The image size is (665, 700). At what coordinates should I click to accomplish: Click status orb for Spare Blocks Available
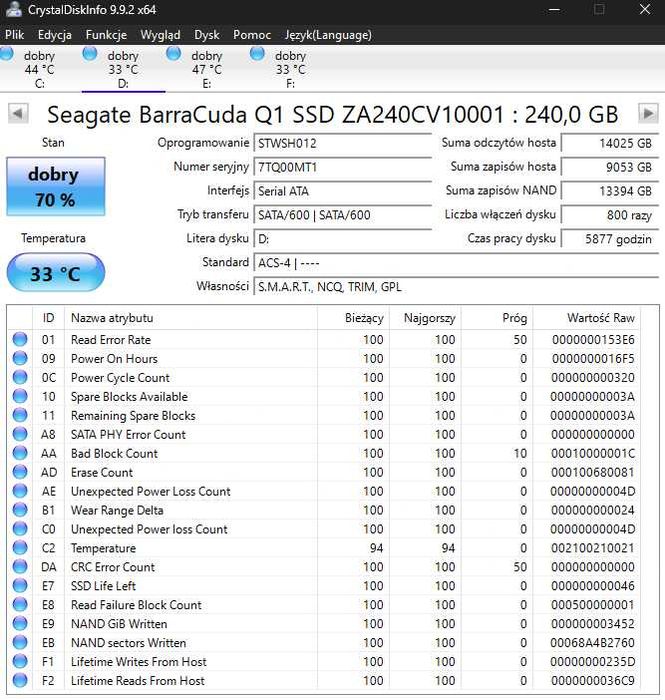[20, 396]
